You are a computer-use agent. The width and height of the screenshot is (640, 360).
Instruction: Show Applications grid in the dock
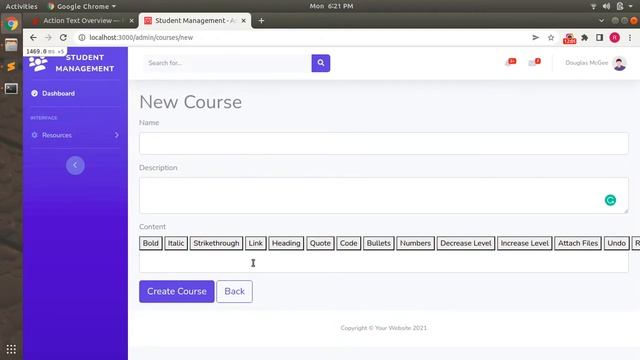coord(11,349)
